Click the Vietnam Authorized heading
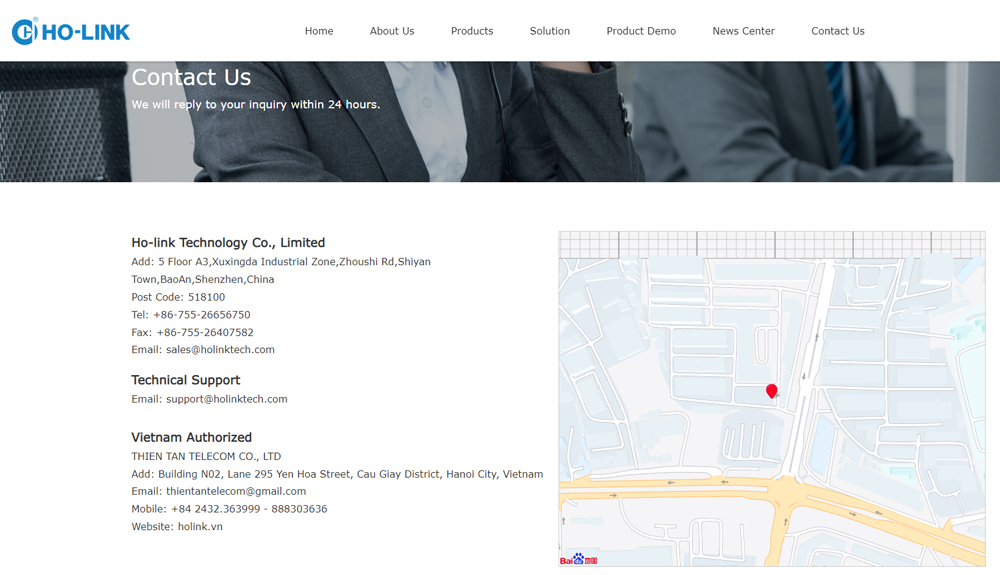Image resolution: width=1000 pixels, height=575 pixels. (x=191, y=437)
